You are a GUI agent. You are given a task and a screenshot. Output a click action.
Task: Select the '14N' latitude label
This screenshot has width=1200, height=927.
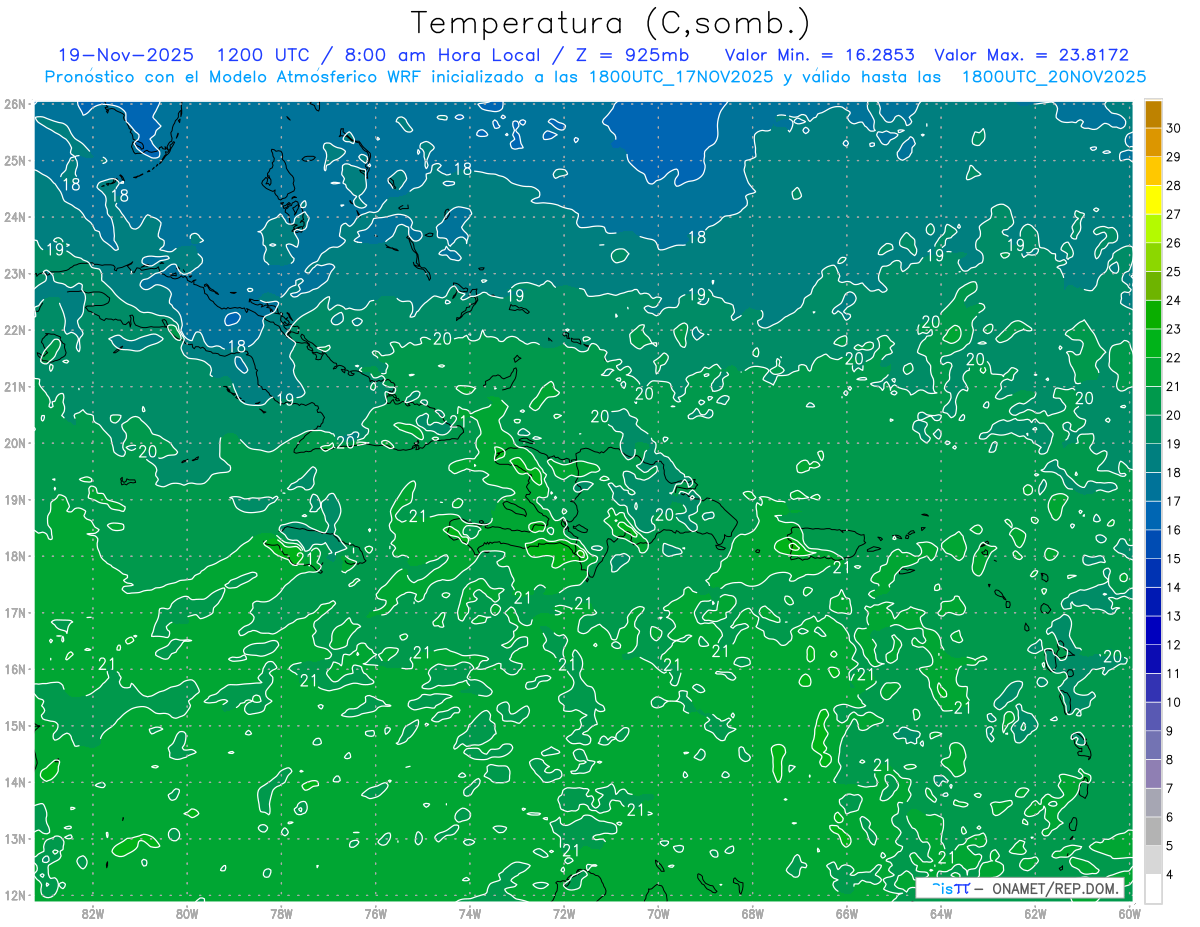(14, 782)
